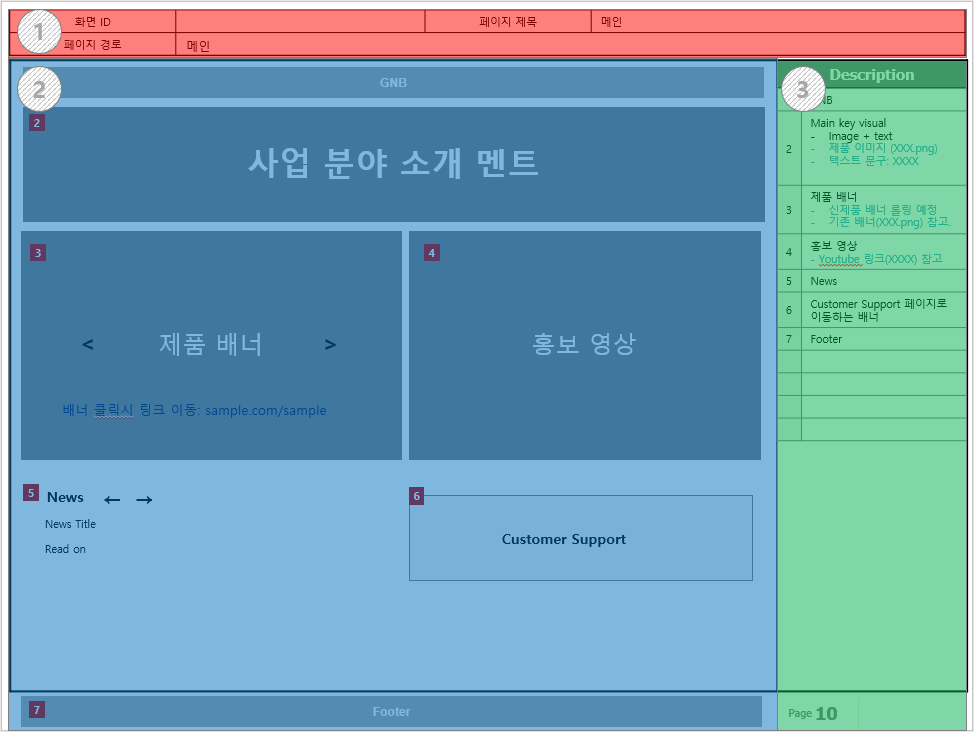Open the News Title item

click(x=70, y=524)
